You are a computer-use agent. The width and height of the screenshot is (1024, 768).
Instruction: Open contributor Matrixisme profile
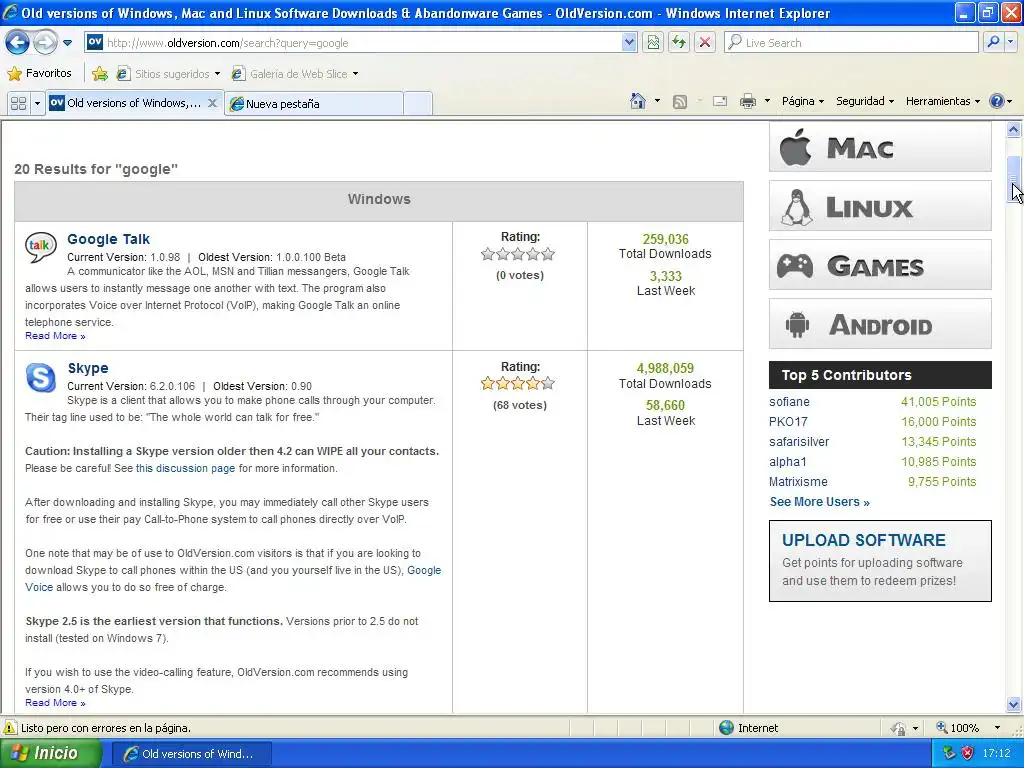(798, 481)
